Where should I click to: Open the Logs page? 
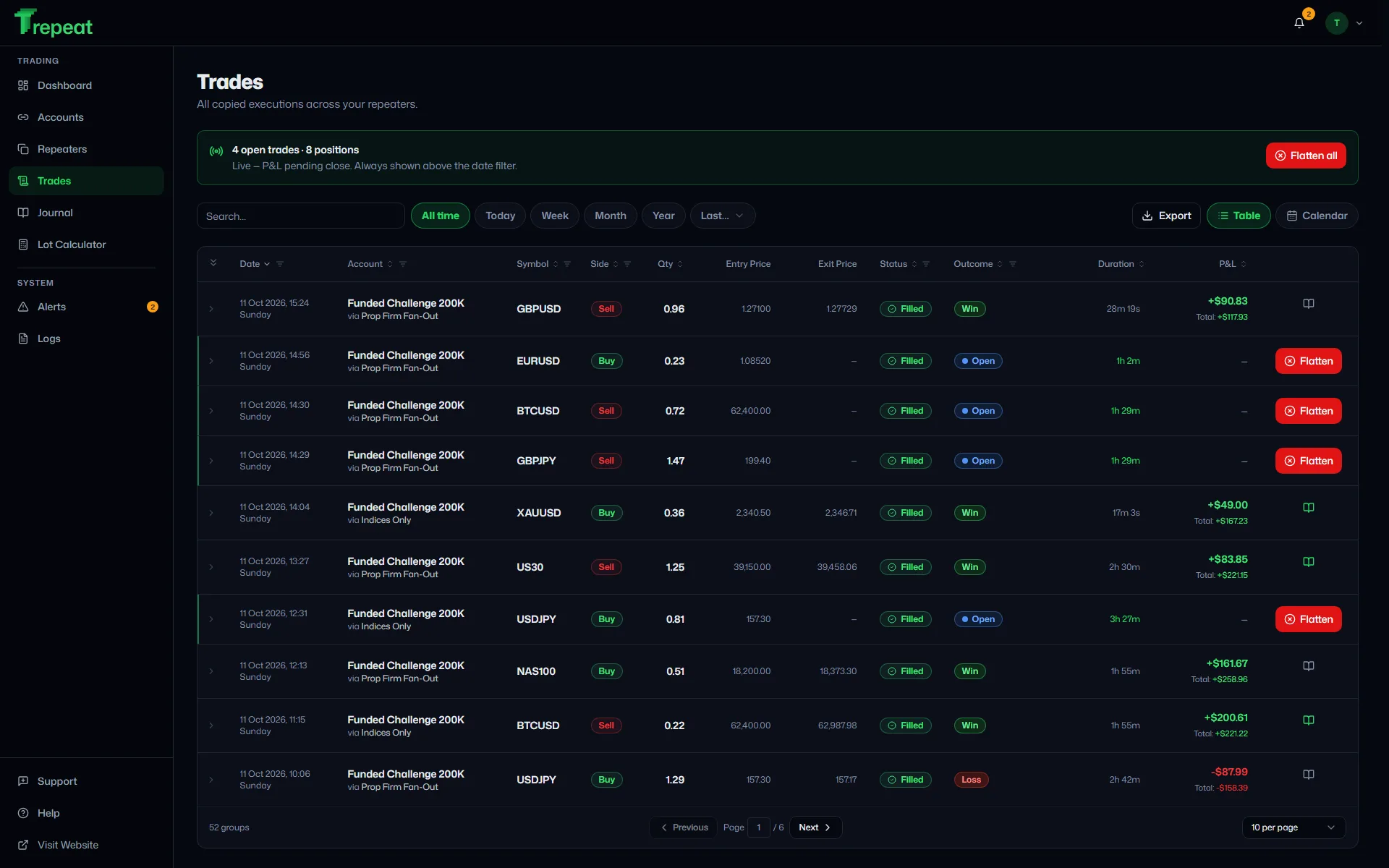(86, 339)
